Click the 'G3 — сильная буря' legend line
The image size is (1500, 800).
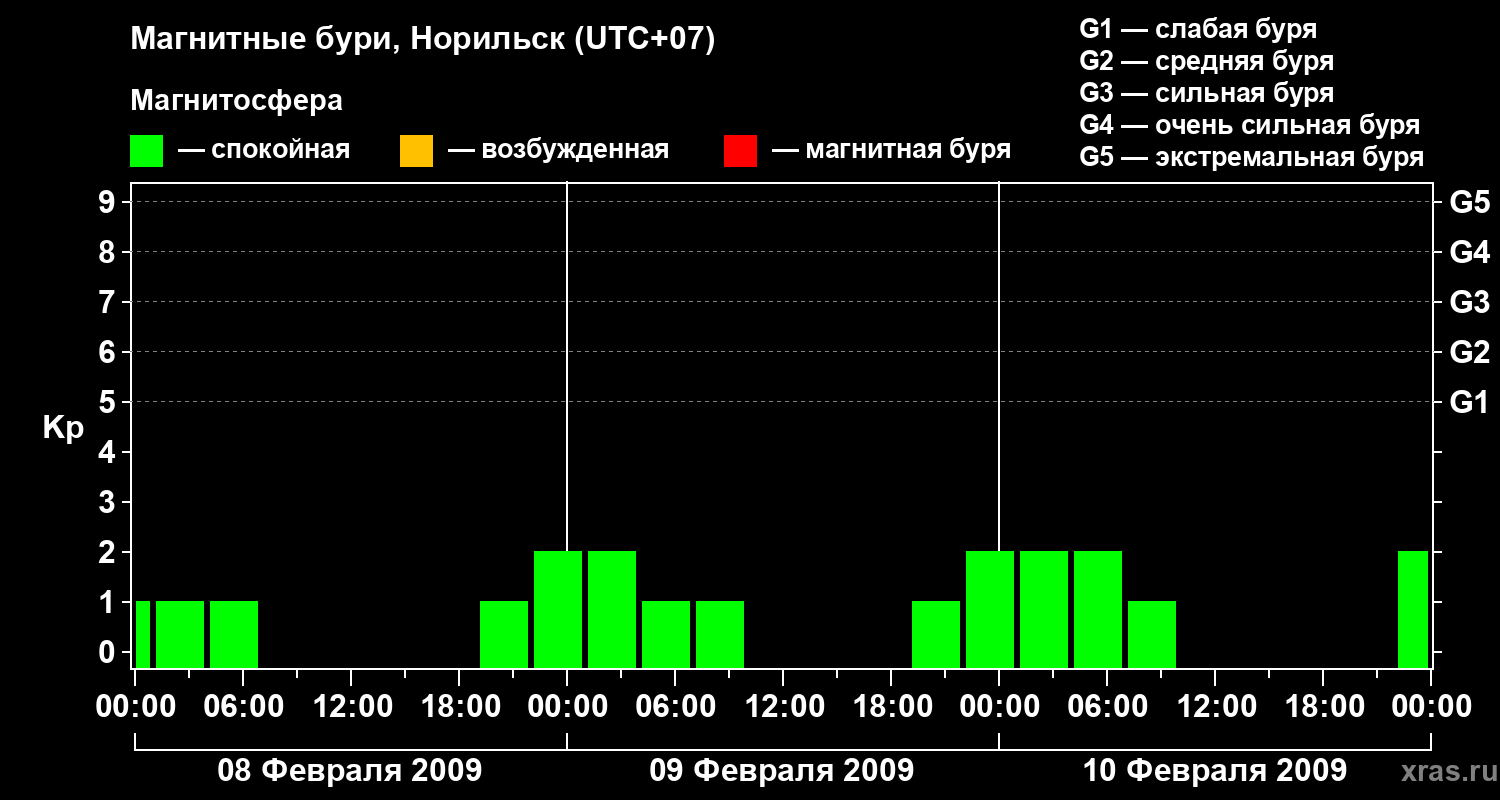coord(1206,93)
